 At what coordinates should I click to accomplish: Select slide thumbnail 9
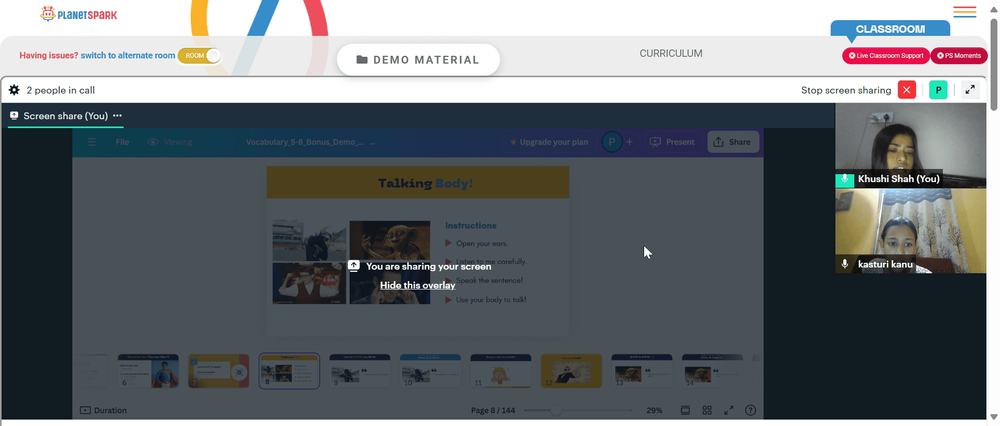(x=360, y=371)
